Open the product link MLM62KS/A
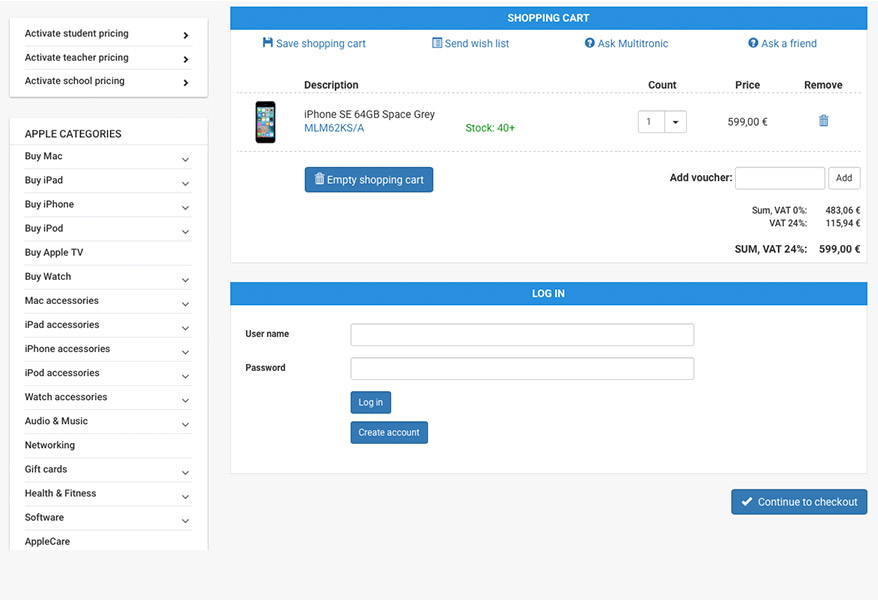878x600 pixels. [334, 128]
